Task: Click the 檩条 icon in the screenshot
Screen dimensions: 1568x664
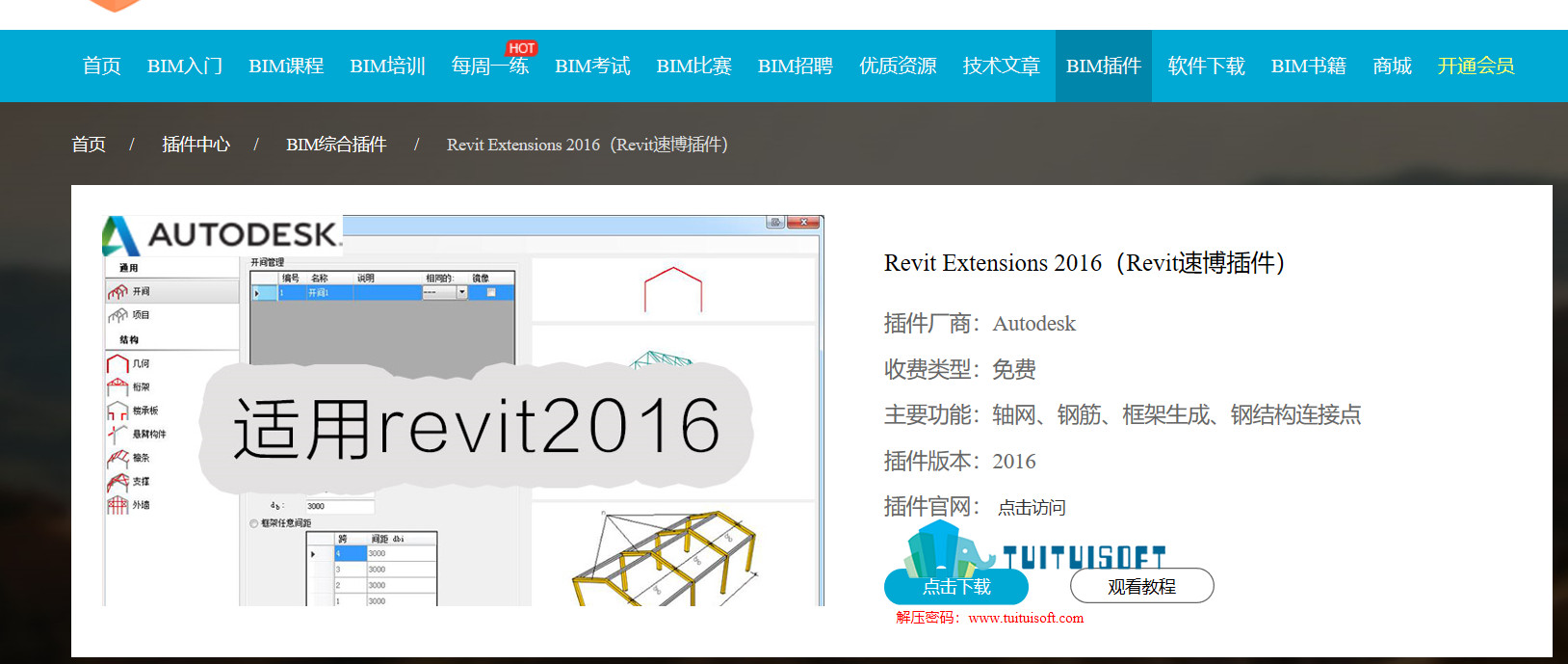Action: pyautogui.click(x=118, y=458)
